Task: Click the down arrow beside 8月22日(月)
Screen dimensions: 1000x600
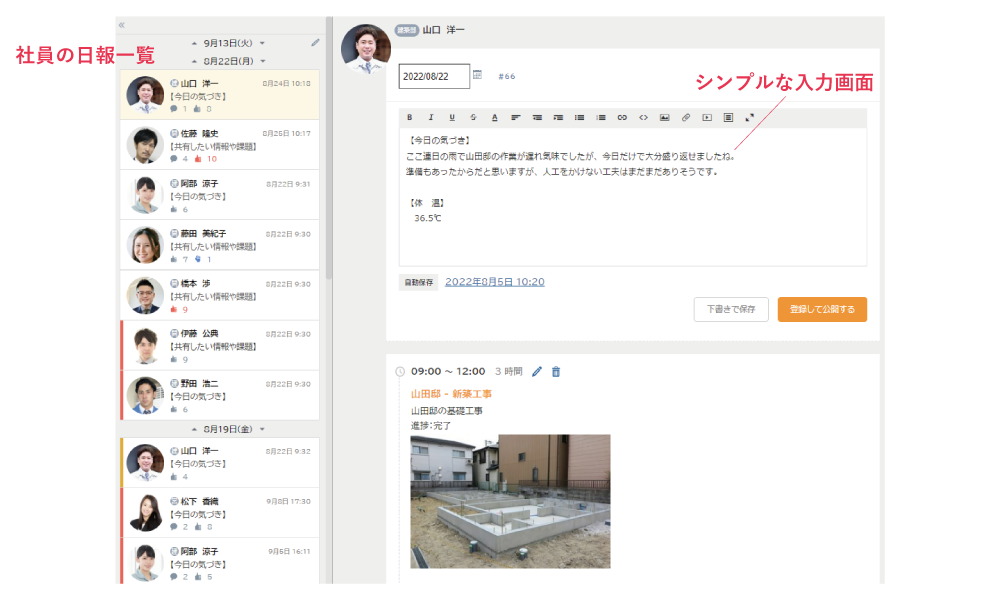Action: [x=262, y=61]
